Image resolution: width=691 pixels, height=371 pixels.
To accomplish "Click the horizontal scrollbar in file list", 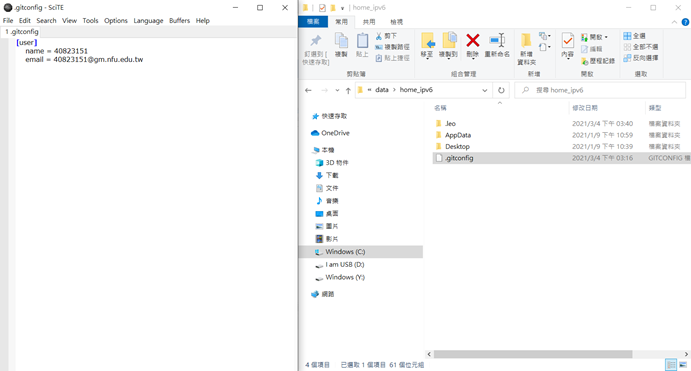I will tap(533, 354).
